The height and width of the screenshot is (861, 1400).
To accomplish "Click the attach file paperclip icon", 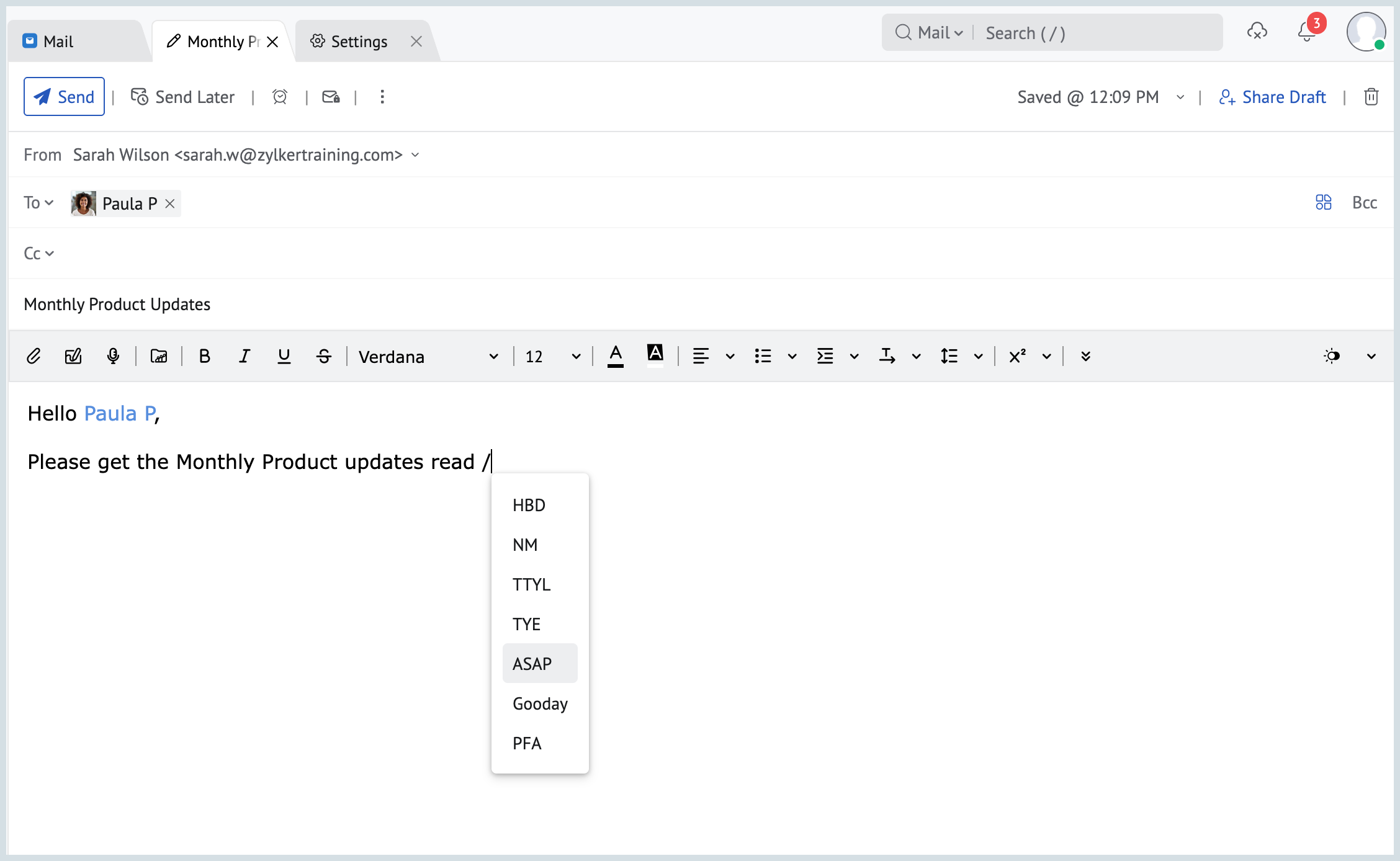I will [34, 356].
